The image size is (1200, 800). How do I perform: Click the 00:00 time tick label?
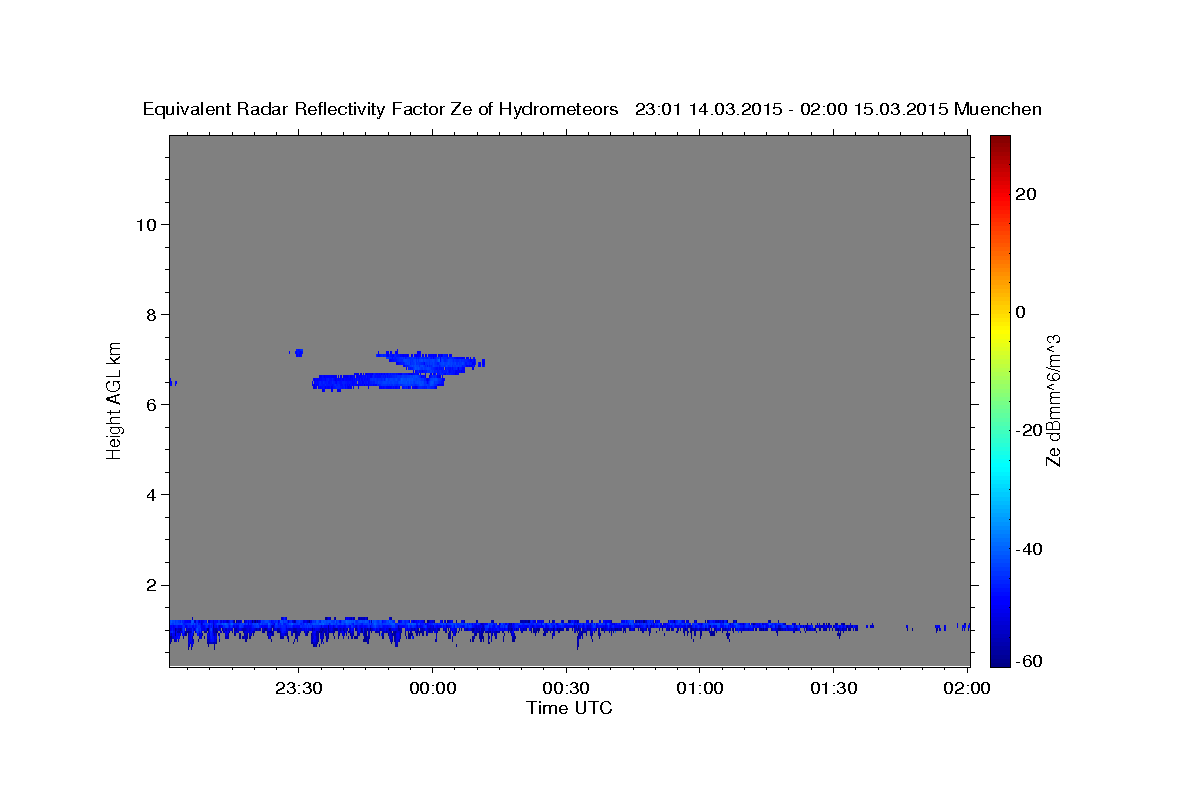433,688
